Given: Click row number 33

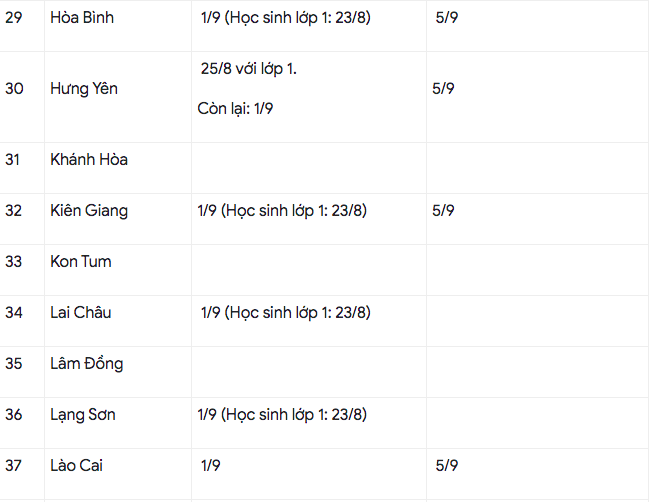Looking at the screenshot, I should (x=14, y=262).
